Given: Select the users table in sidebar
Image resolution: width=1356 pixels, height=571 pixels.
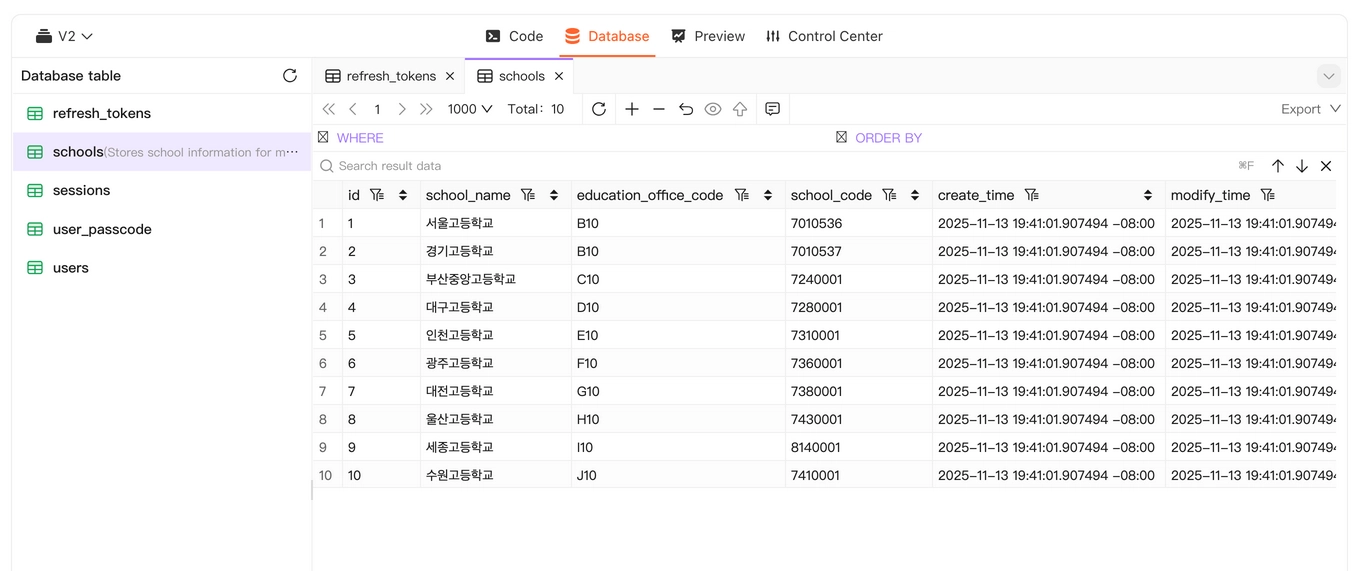Looking at the screenshot, I should (x=70, y=268).
